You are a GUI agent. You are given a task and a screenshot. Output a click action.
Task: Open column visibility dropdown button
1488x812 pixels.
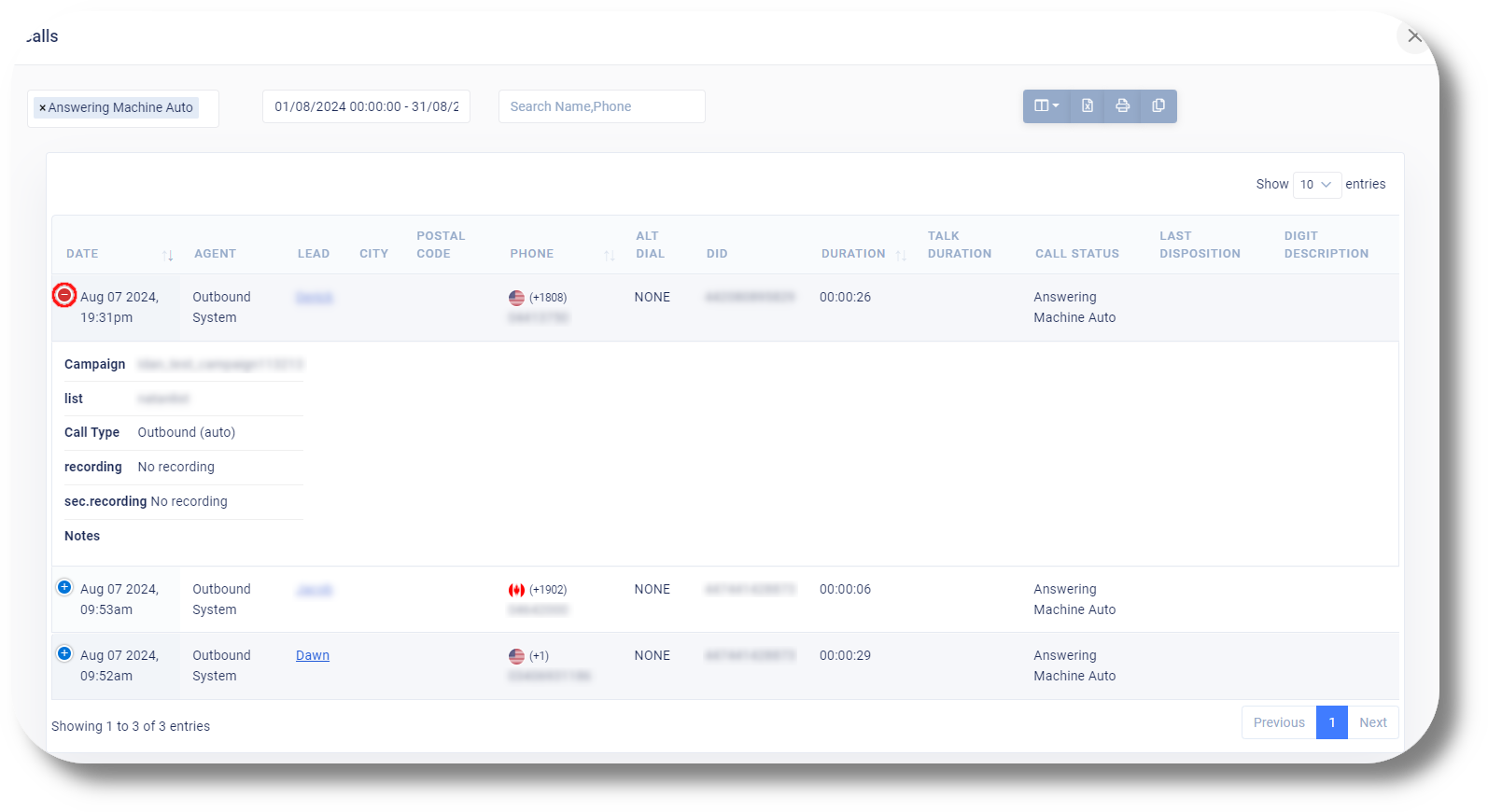(x=1046, y=106)
